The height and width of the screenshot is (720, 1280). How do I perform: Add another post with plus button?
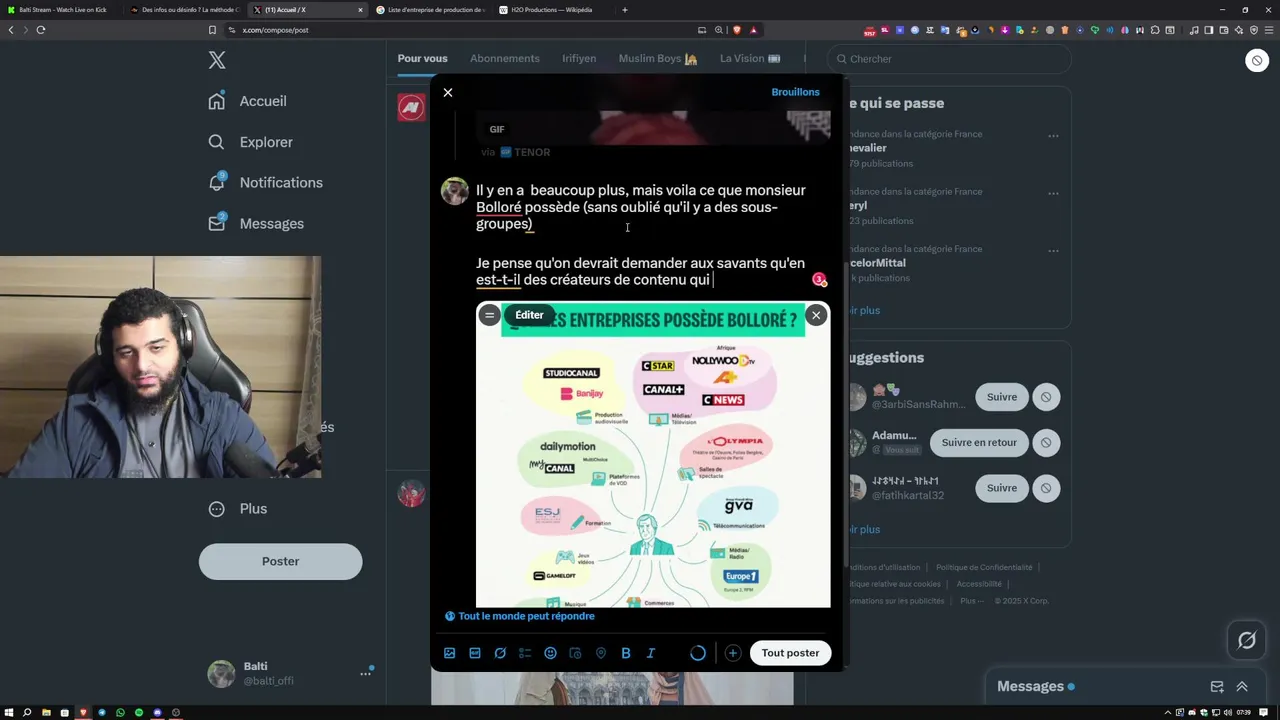(733, 653)
